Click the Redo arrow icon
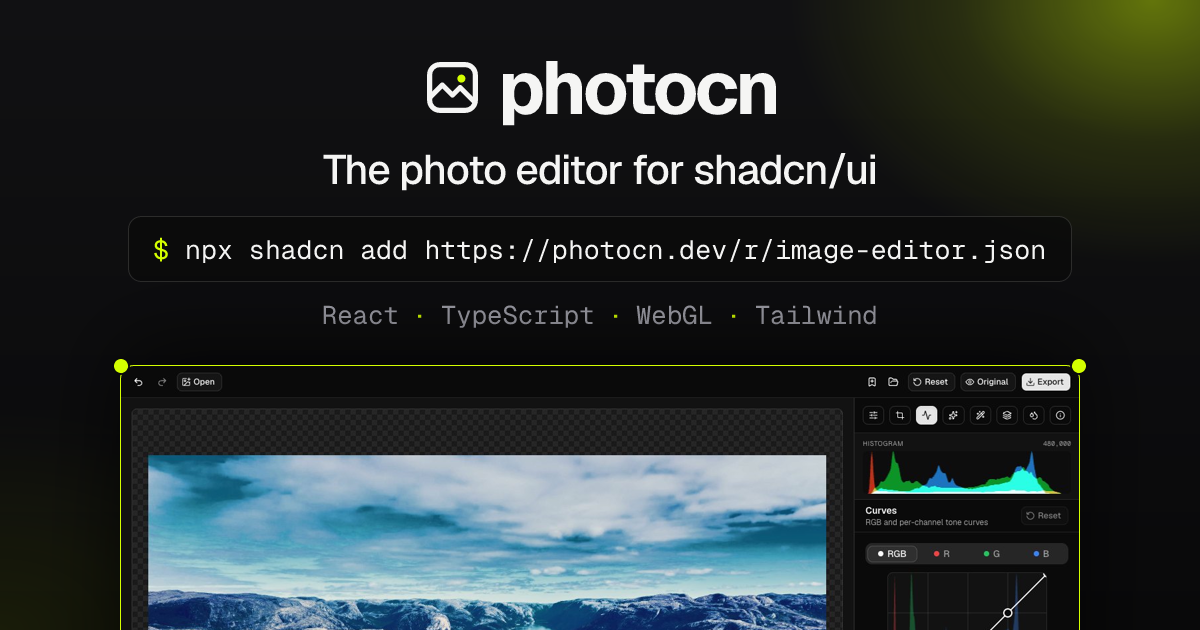The height and width of the screenshot is (630, 1200). (x=162, y=382)
